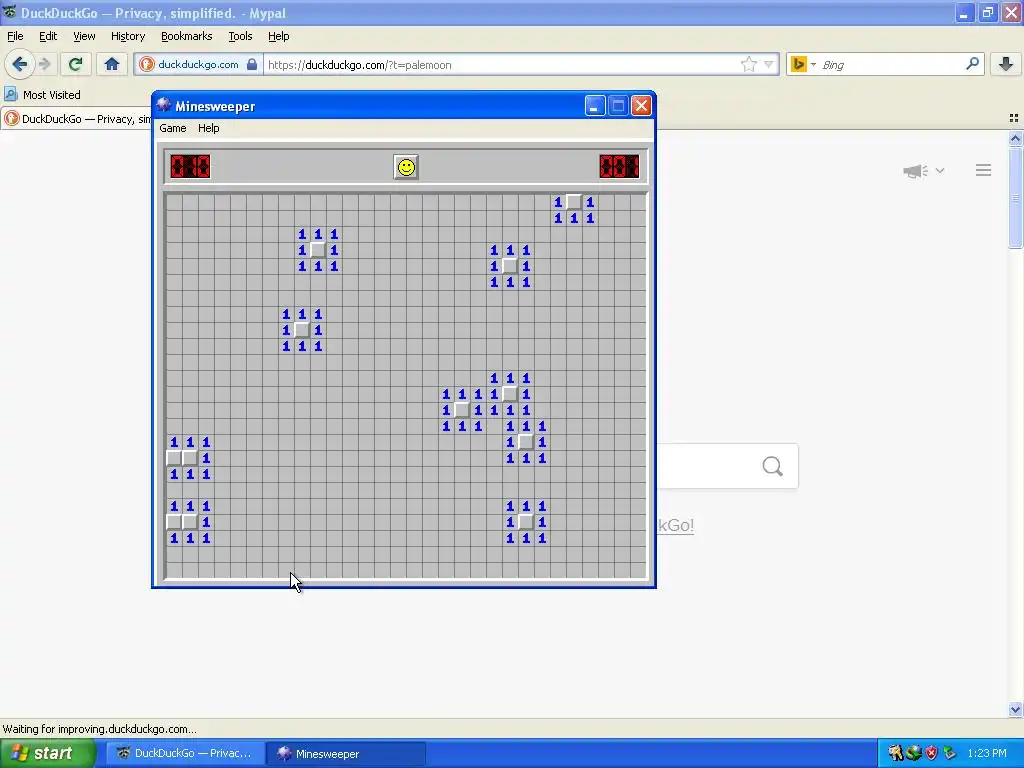
Task: Click the partially hidden 'kGo!' link
Action: [675, 525]
